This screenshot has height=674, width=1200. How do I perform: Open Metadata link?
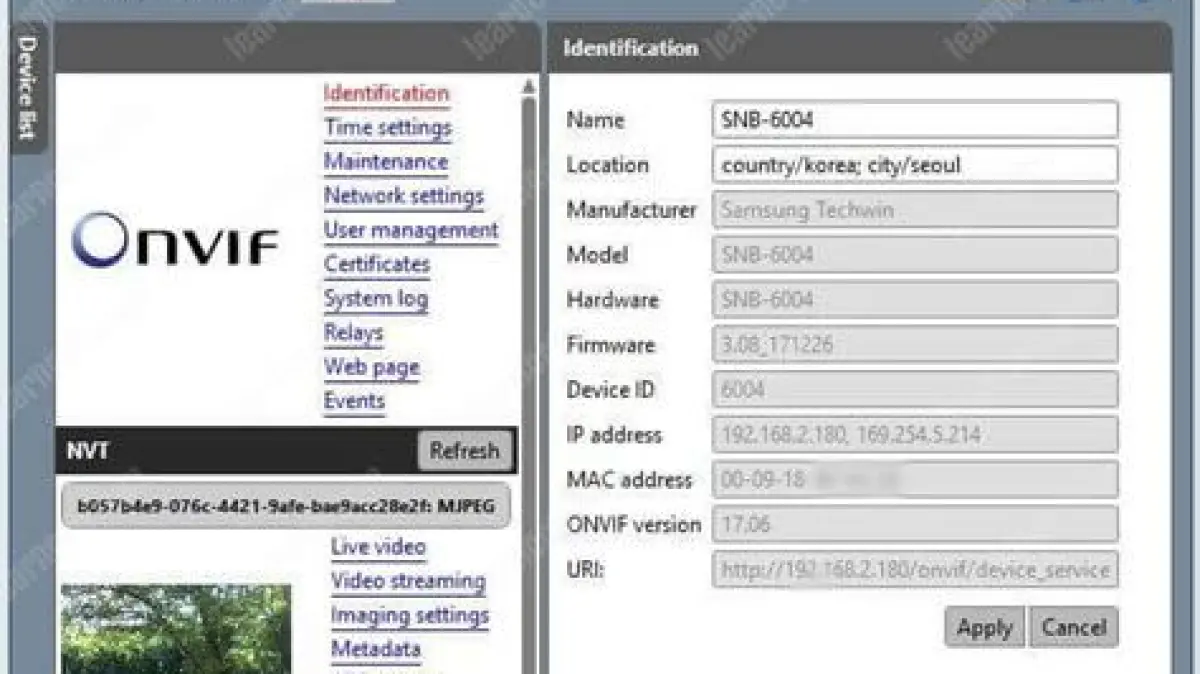click(x=375, y=649)
